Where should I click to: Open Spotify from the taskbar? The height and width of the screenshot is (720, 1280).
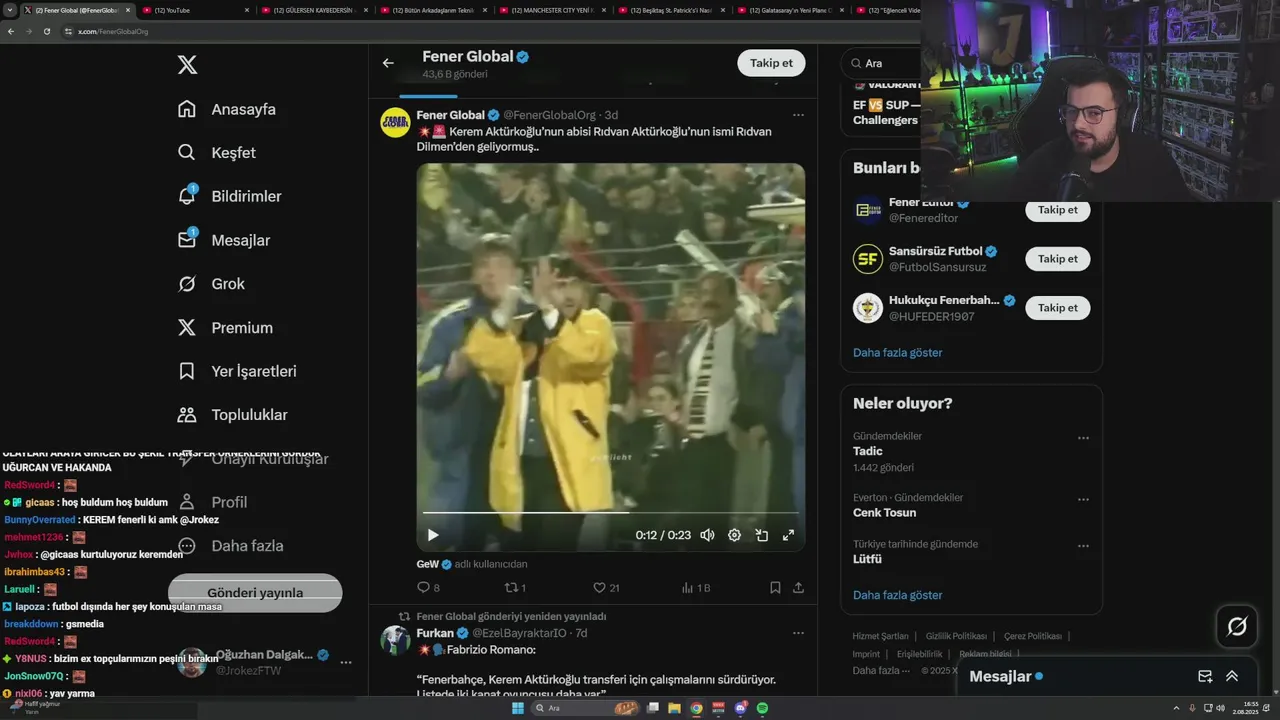click(762, 708)
